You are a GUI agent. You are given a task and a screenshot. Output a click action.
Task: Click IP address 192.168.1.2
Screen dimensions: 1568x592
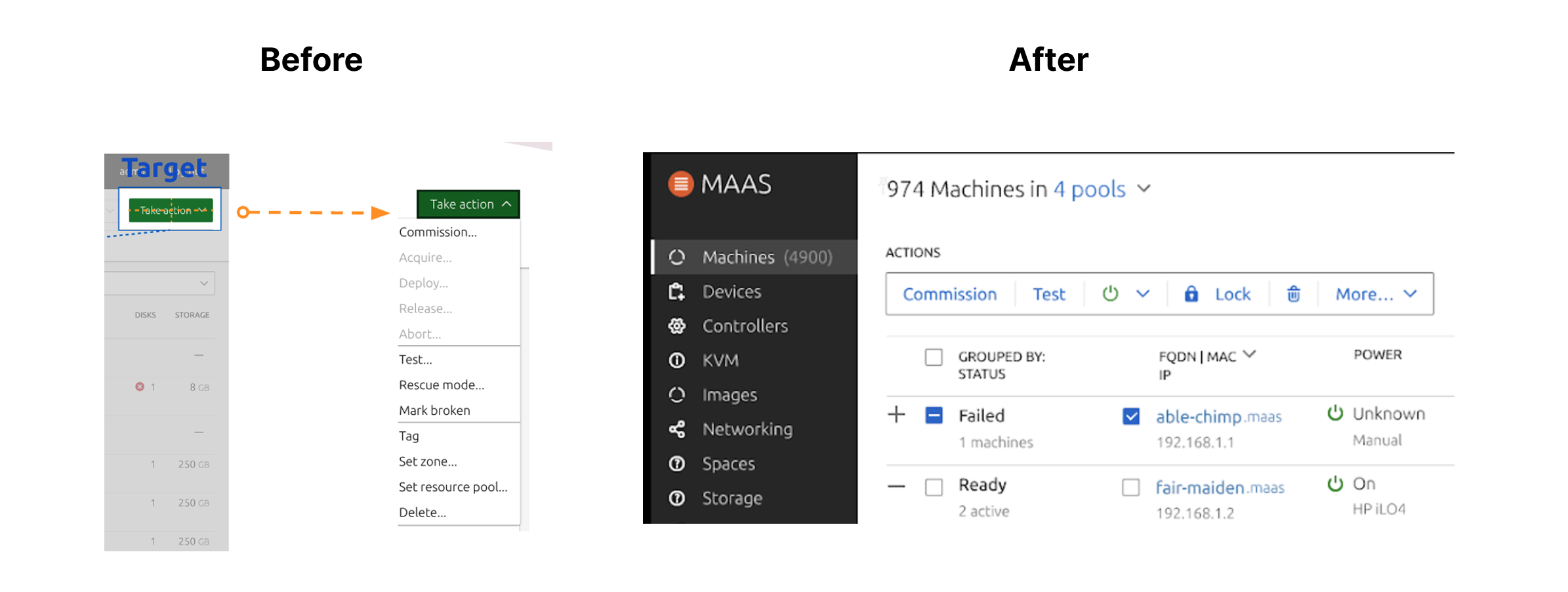pyautogui.click(x=1195, y=513)
